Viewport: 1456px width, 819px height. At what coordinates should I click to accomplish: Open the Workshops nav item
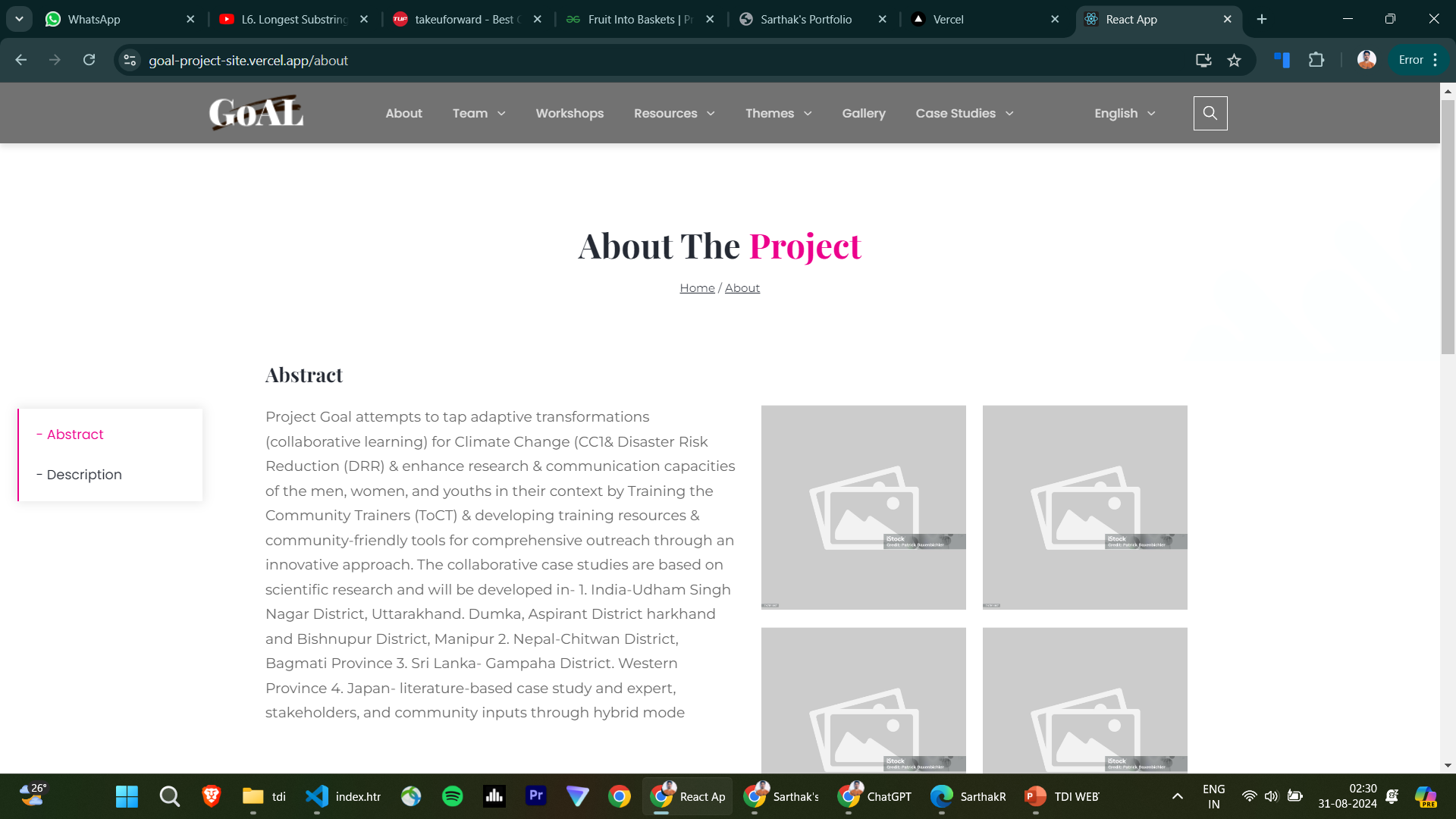(570, 113)
